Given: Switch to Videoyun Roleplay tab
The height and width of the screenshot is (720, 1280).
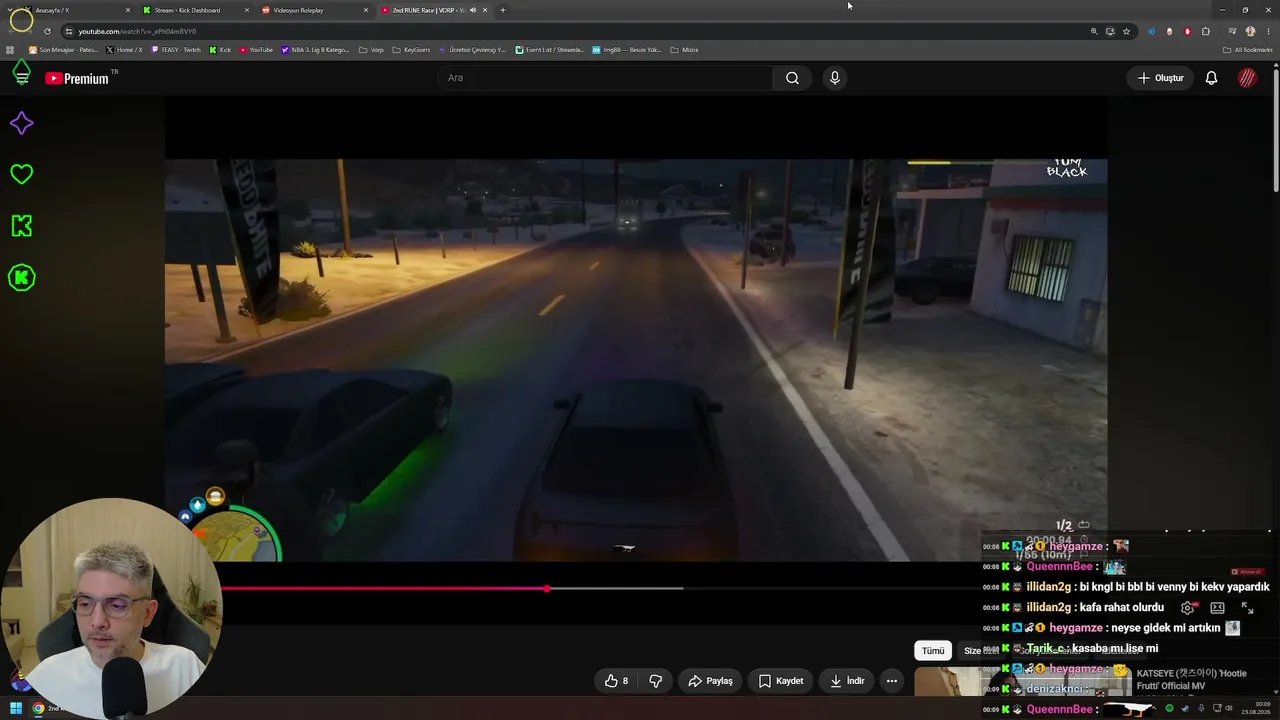Looking at the screenshot, I should click(x=310, y=10).
